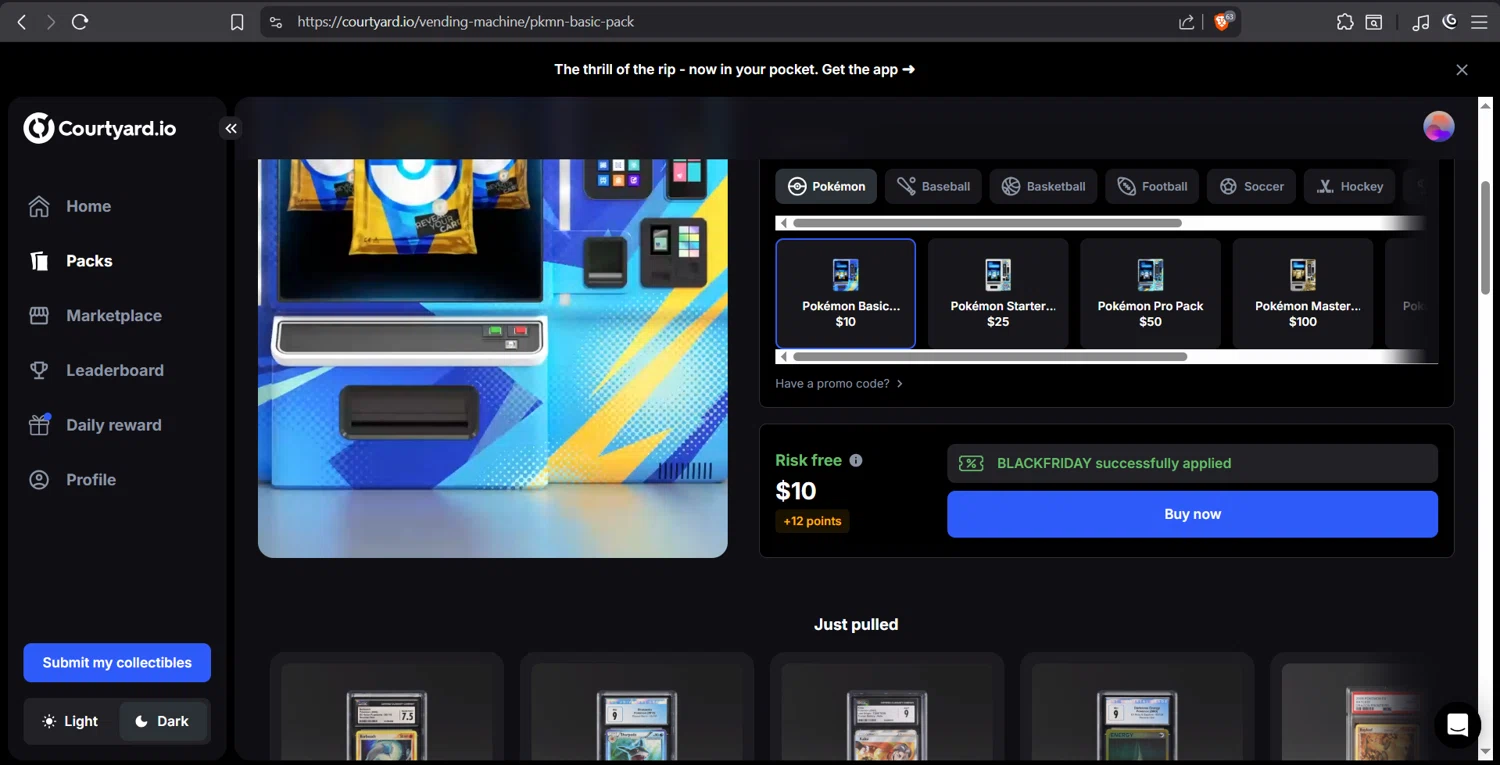Image resolution: width=1500 pixels, height=765 pixels.
Task: Choose Pokémon Pro Pack $50
Action: tap(1150, 293)
